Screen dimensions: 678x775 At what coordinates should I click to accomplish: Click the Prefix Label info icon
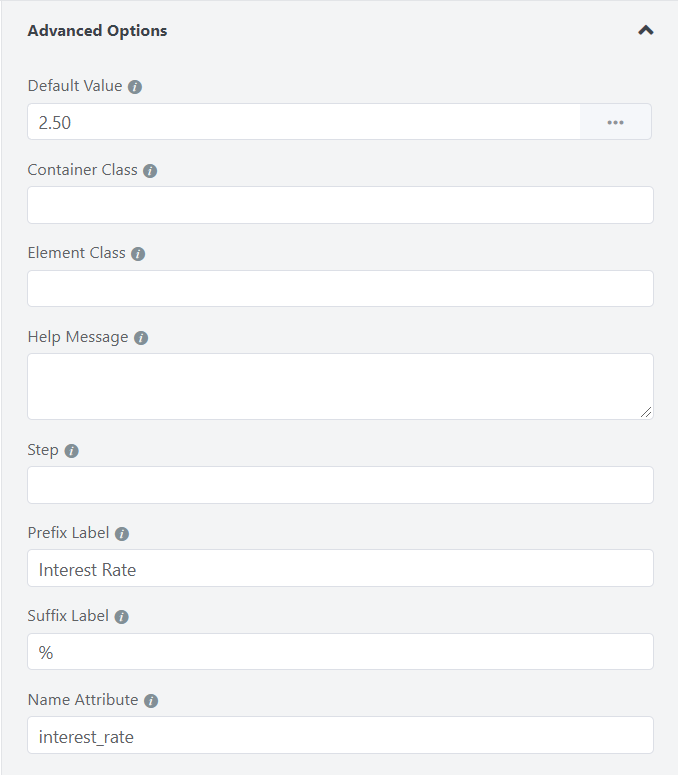click(x=122, y=534)
